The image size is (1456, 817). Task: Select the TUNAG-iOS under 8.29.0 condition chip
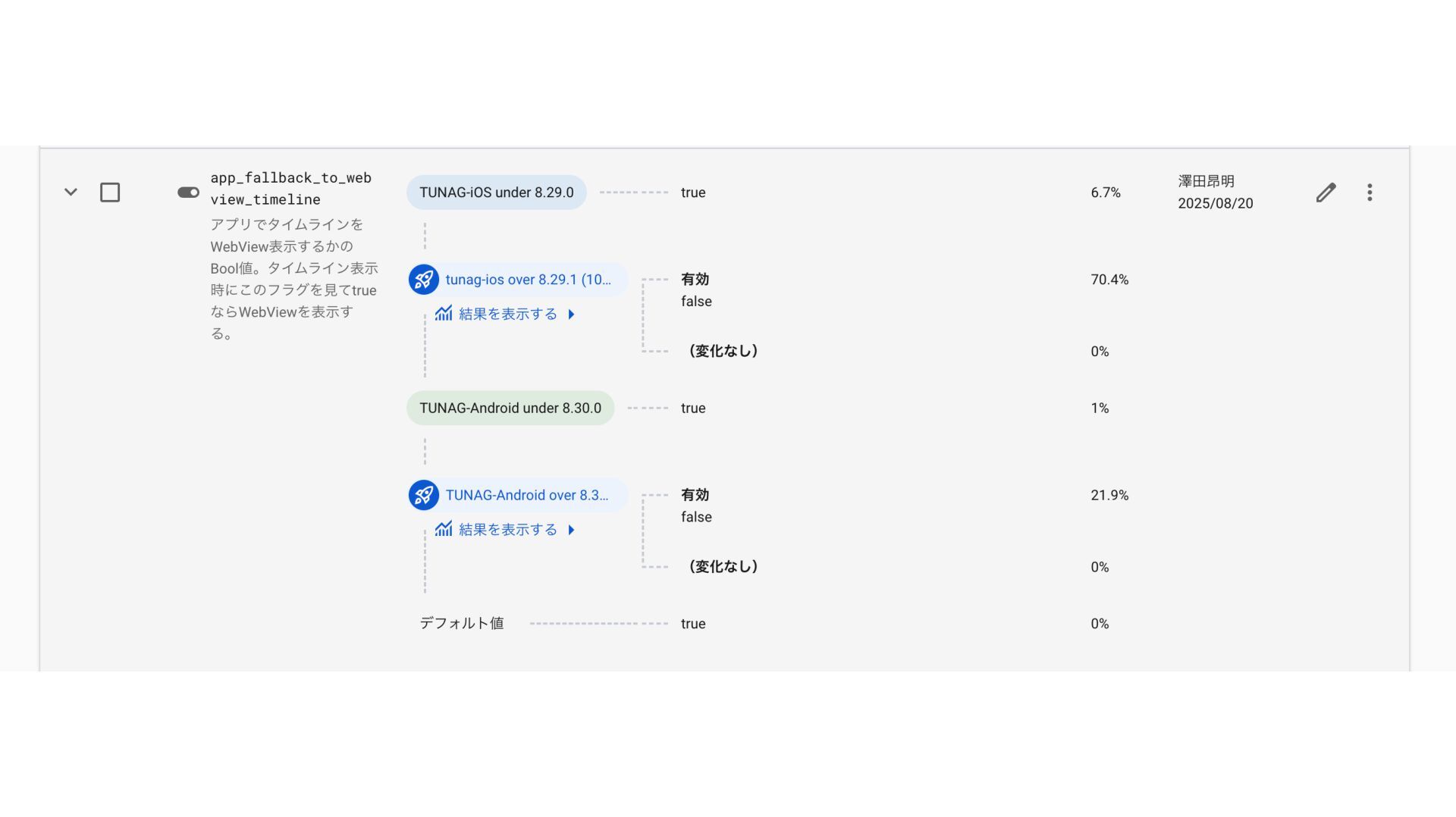[x=497, y=193]
